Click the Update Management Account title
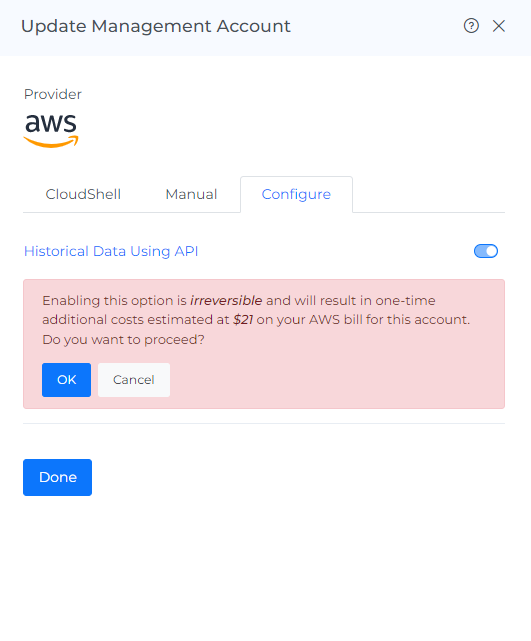531x641 pixels. pos(156,26)
